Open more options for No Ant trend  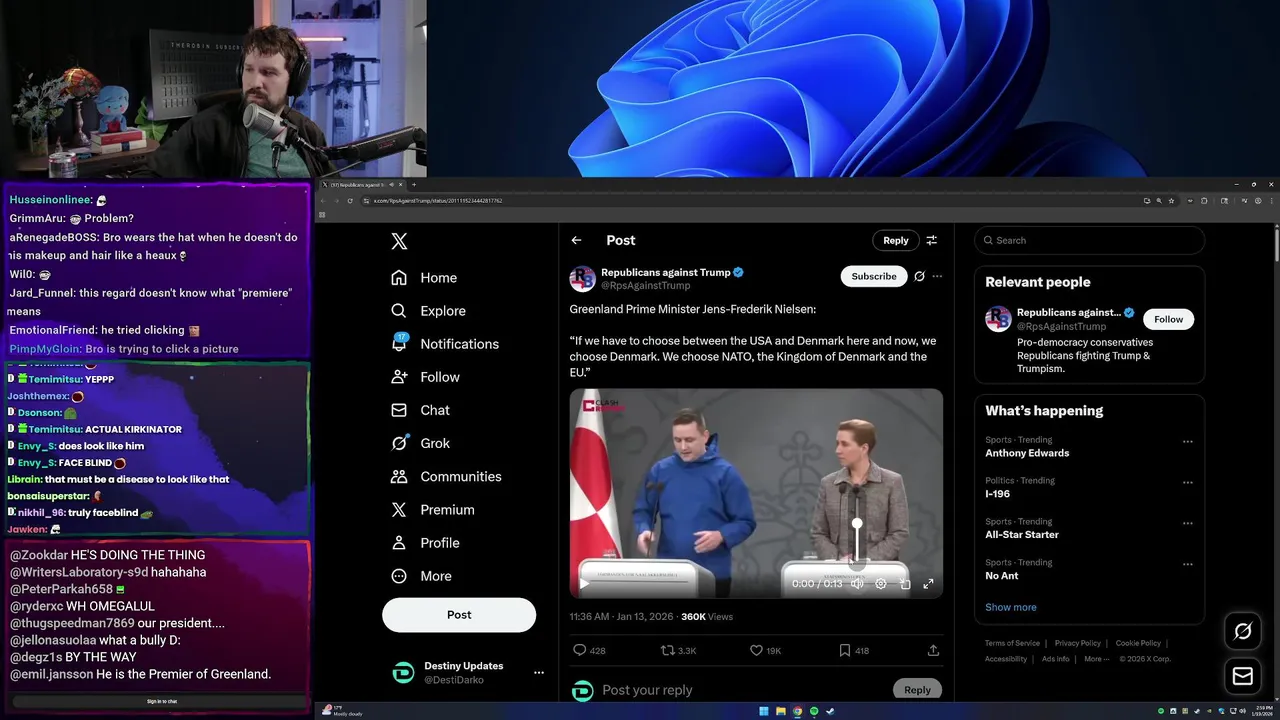[1187, 564]
